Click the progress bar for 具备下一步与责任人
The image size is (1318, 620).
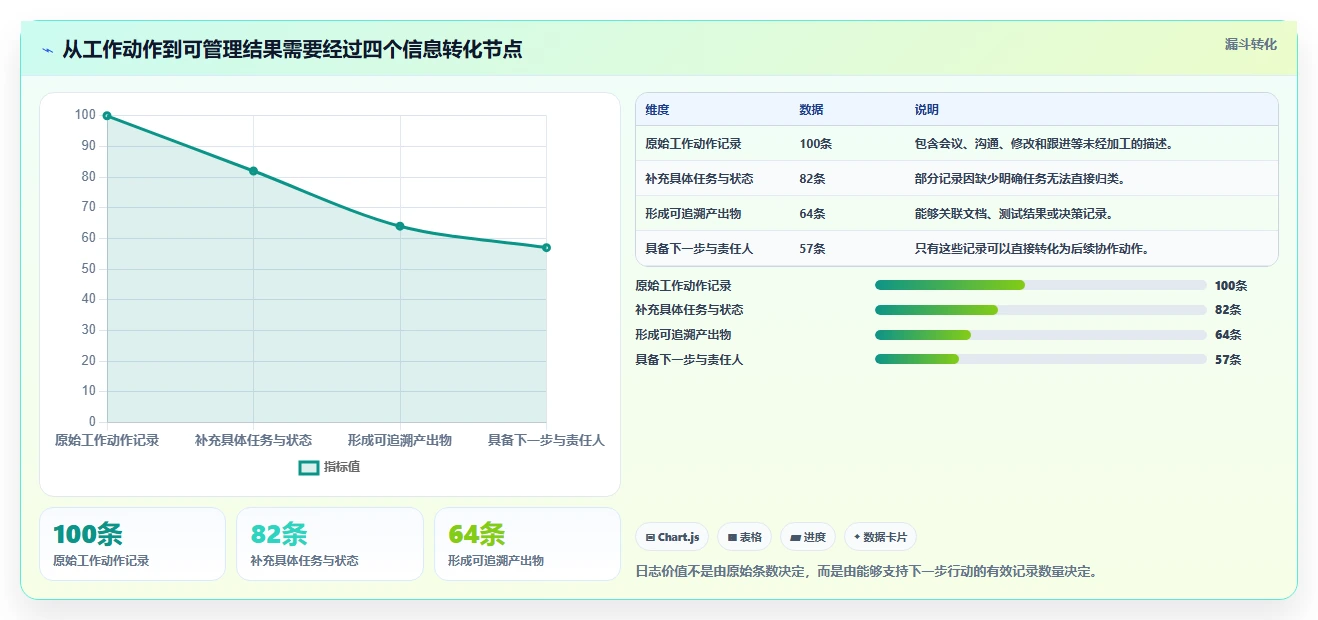[x=1040, y=359]
